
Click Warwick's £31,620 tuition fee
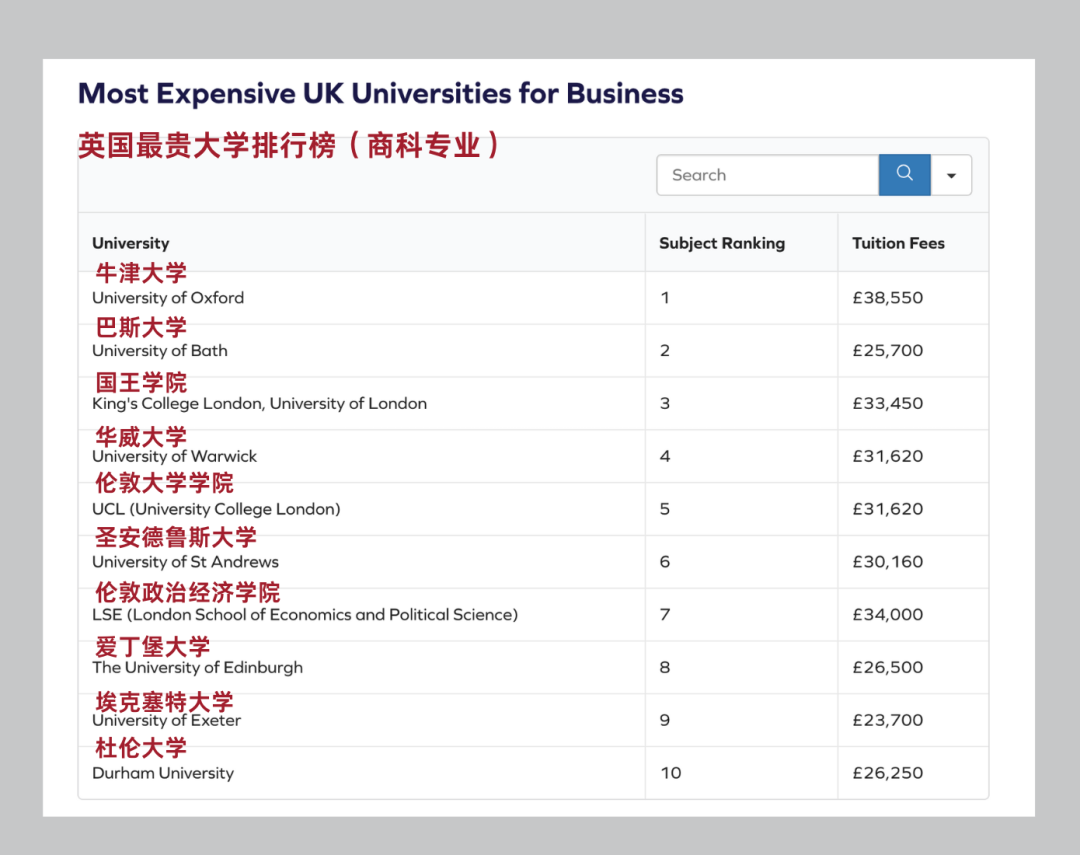[888, 456]
